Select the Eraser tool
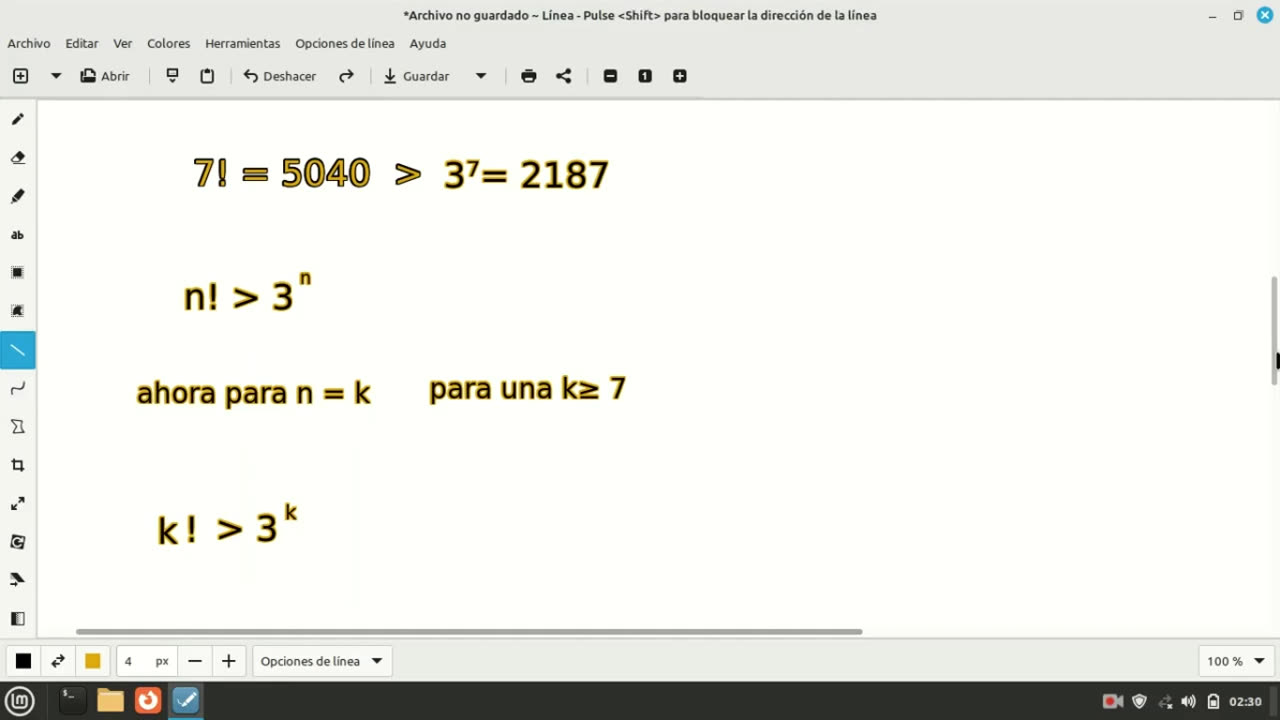The image size is (1280, 720). [x=17, y=158]
